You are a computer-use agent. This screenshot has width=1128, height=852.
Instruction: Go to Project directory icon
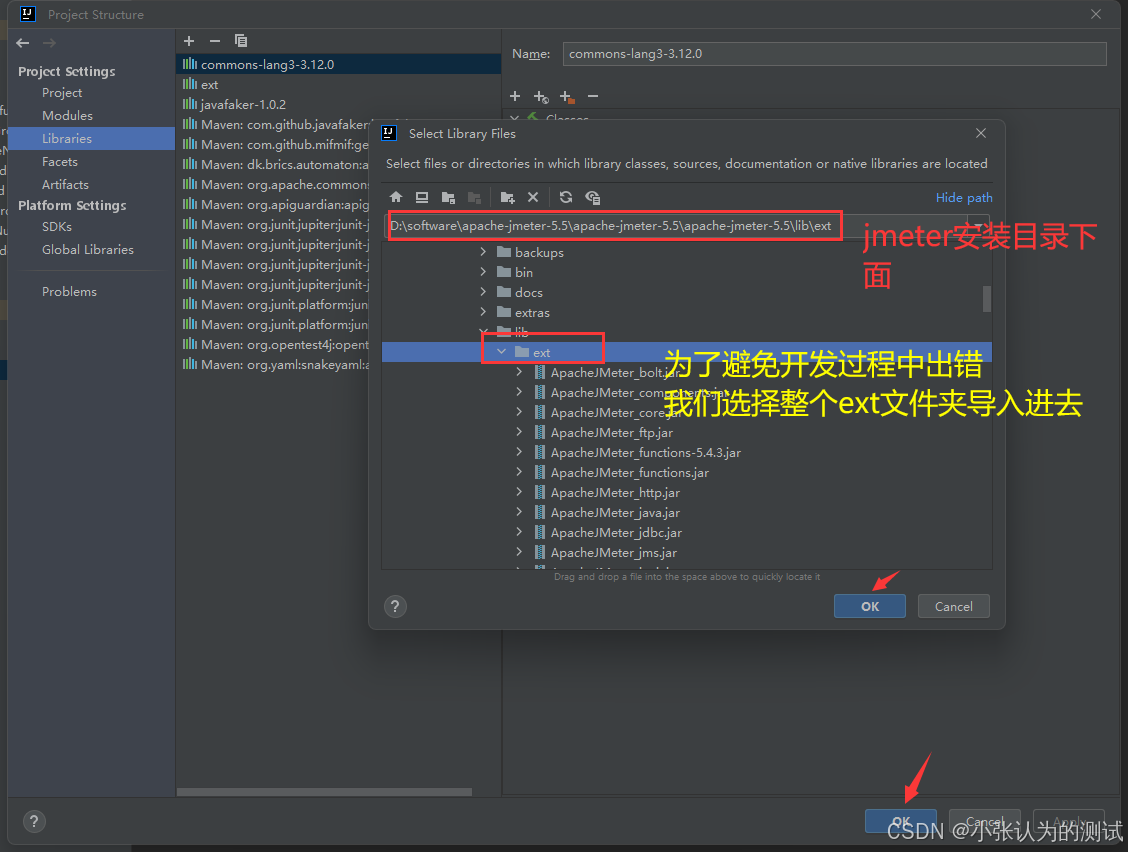(448, 197)
